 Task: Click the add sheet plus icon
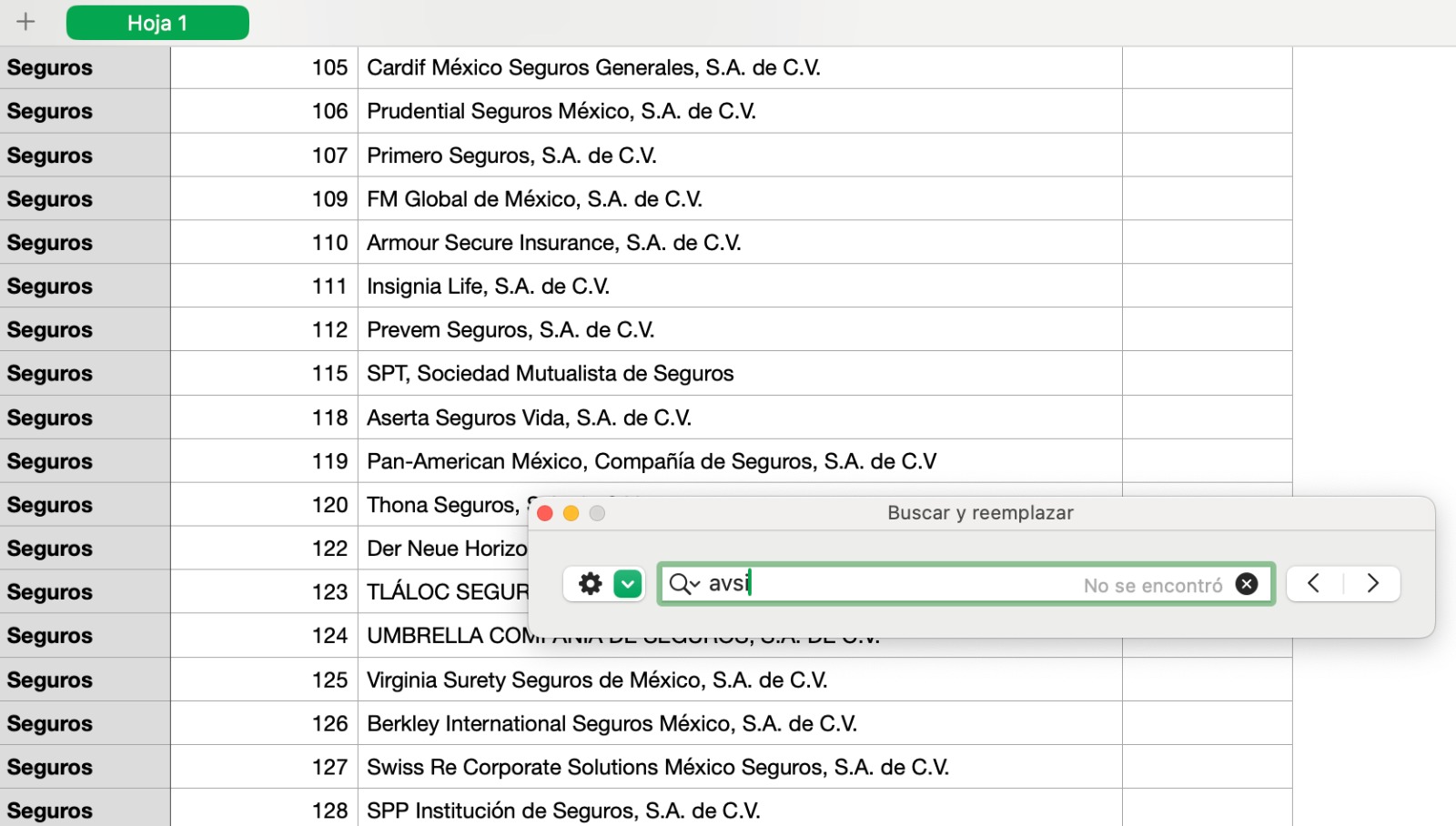[x=25, y=22]
